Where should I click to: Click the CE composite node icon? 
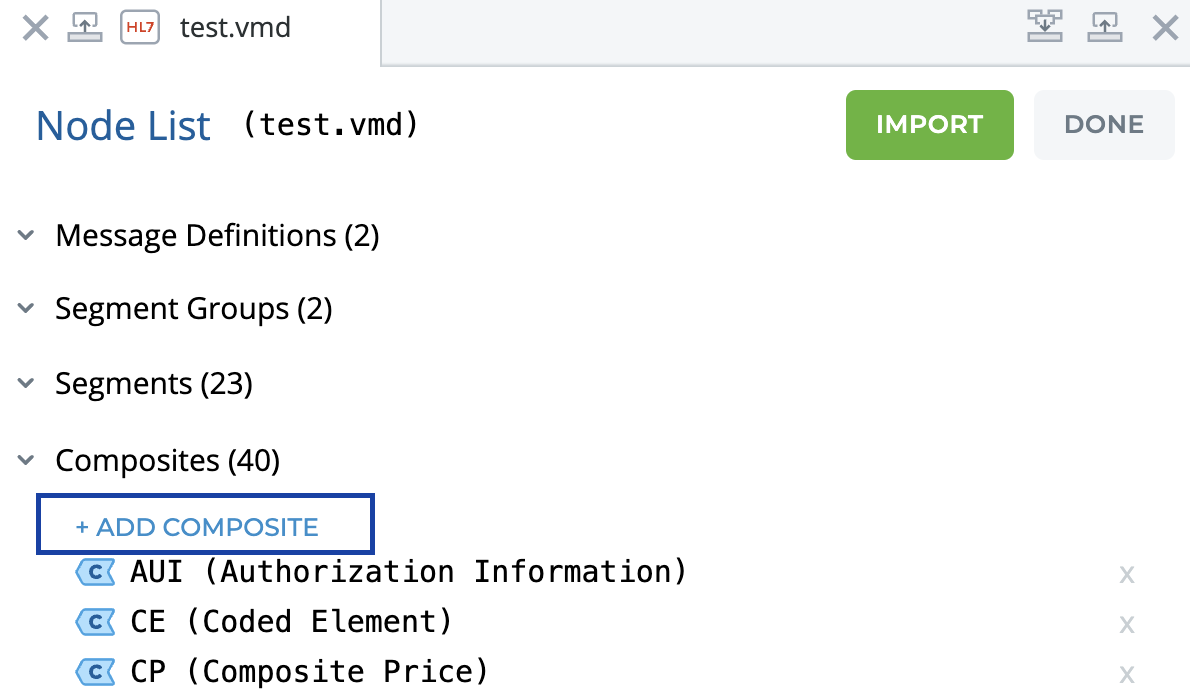[x=96, y=622]
